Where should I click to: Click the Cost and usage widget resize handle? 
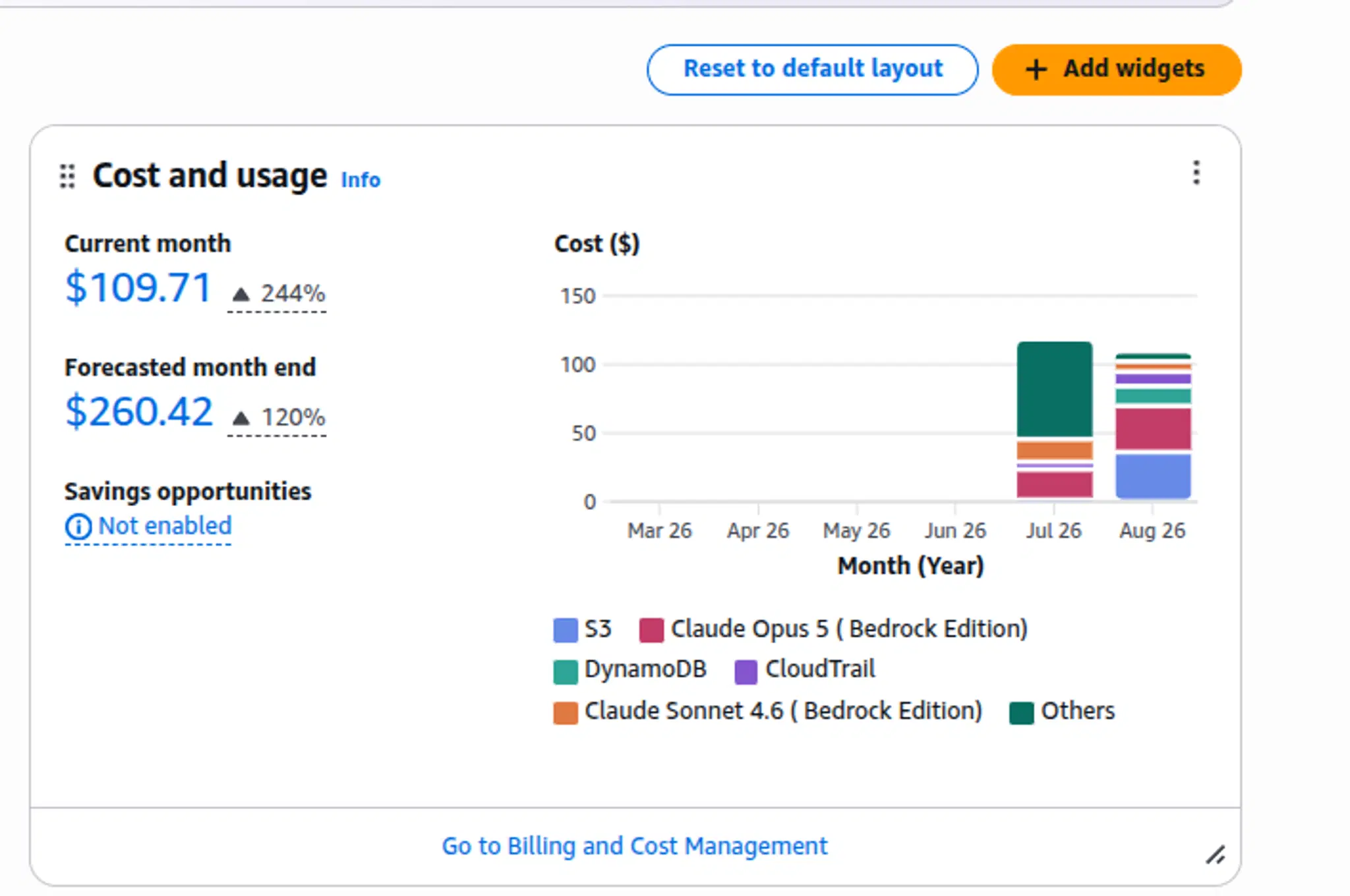1216,855
